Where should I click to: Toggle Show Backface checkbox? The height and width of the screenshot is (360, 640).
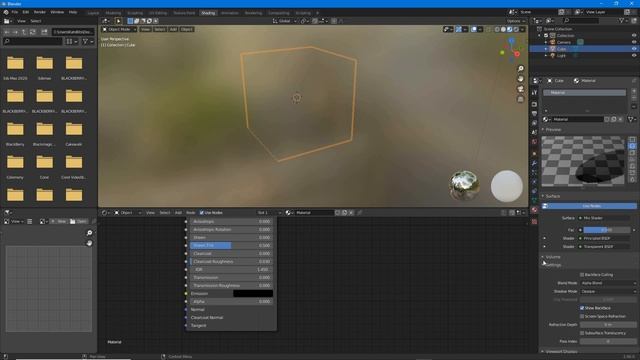tap(582, 308)
